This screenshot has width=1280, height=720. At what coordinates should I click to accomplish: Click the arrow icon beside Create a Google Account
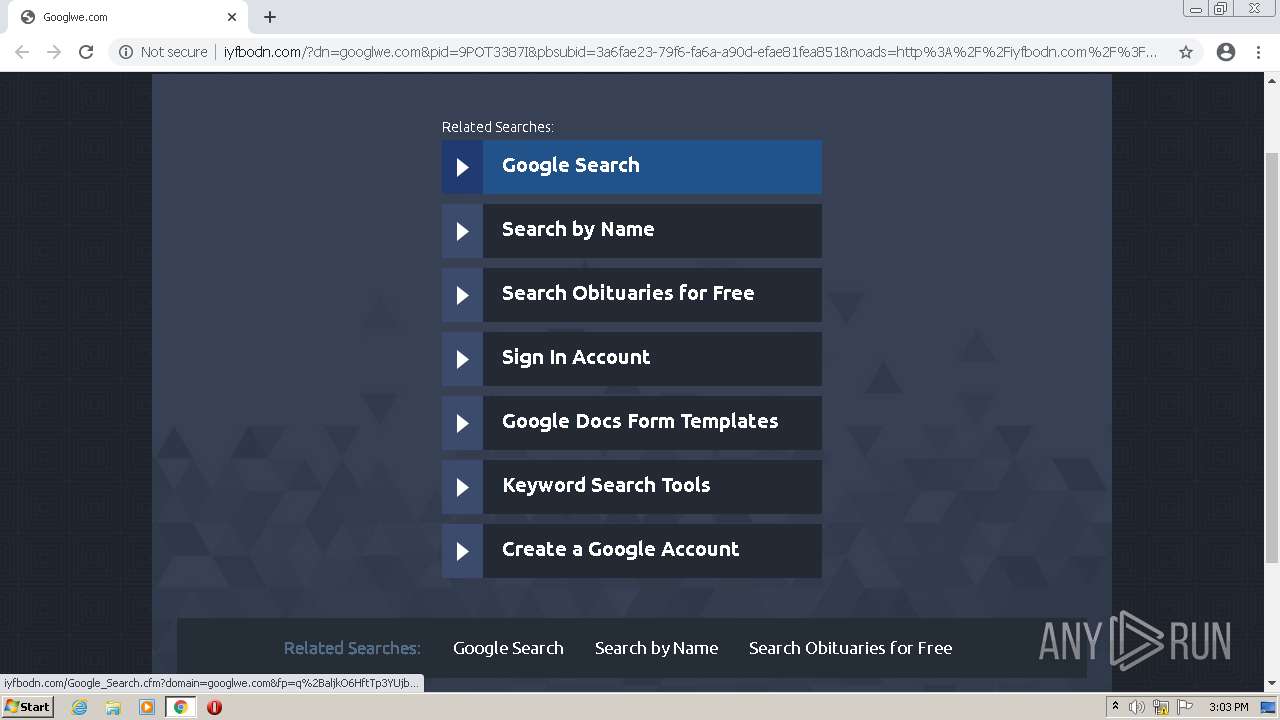pyautogui.click(x=462, y=551)
